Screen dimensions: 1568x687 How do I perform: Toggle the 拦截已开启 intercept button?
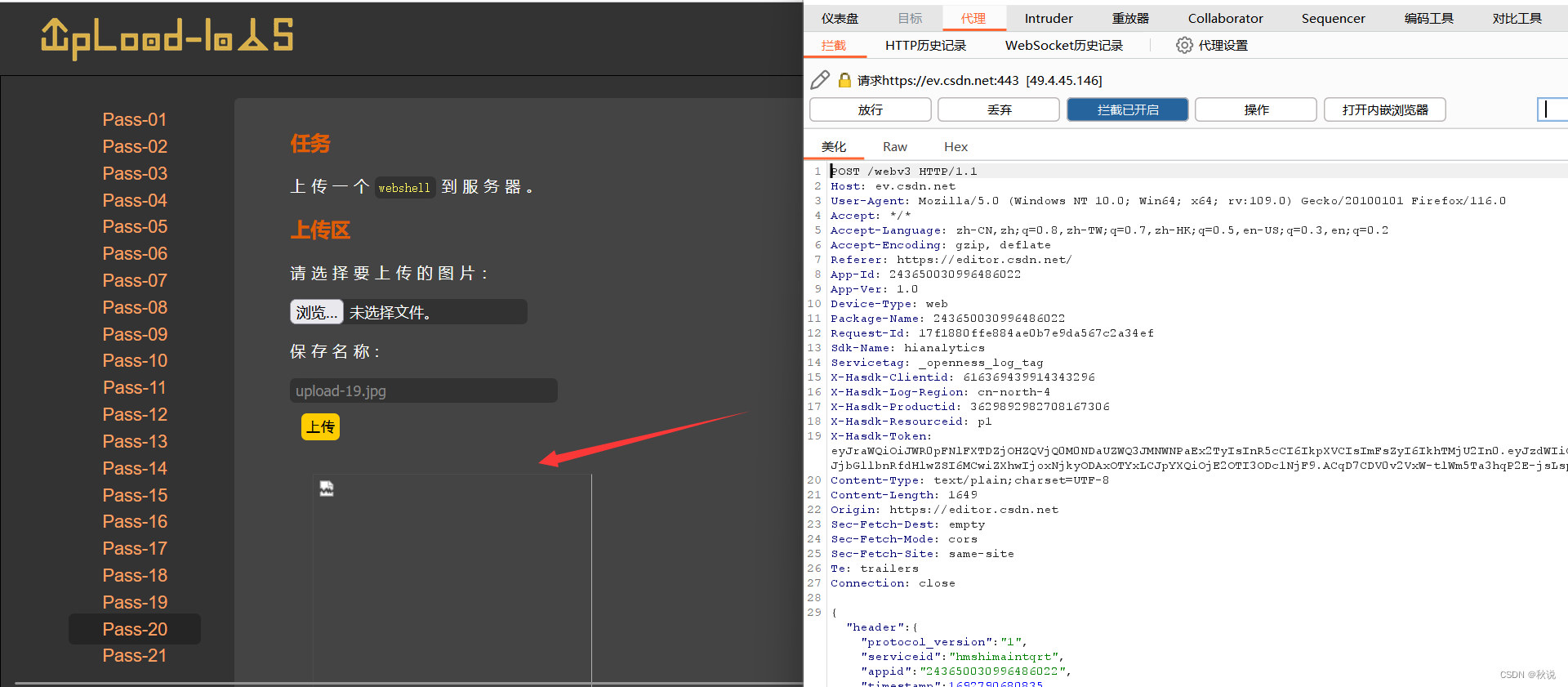coord(1128,109)
